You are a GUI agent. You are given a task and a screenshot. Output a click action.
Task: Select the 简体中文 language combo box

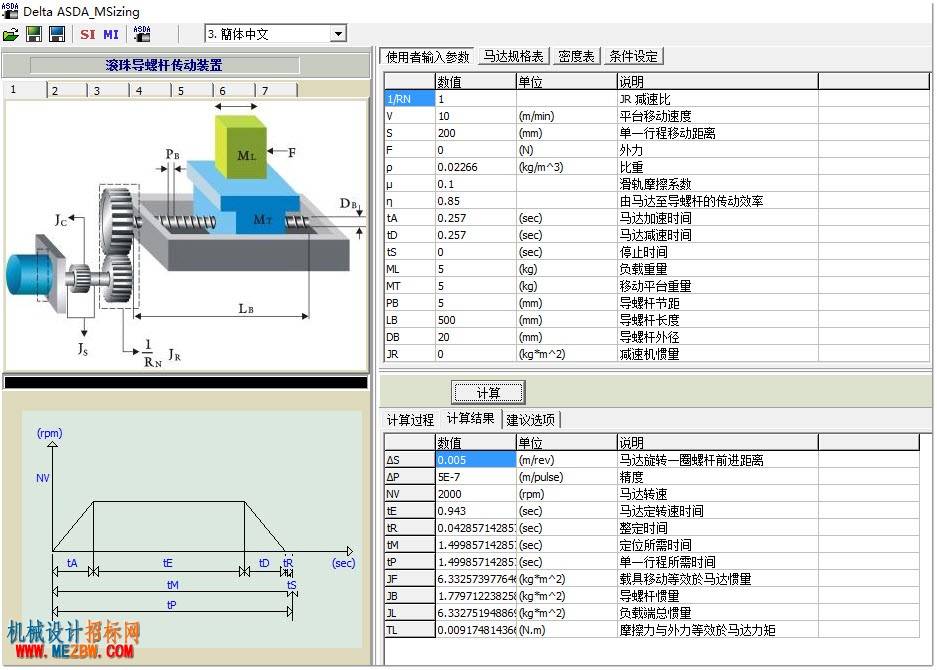pyautogui.click(x=275, y=33)
